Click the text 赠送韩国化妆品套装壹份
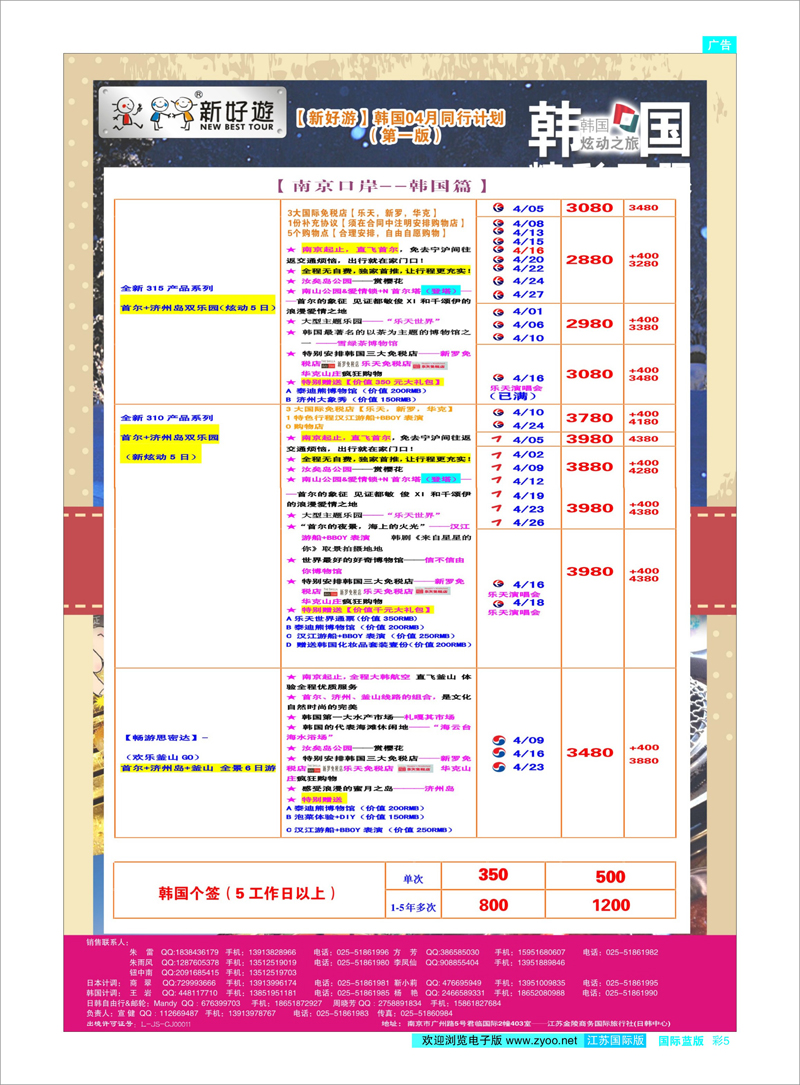Screen dimensions: 800x1085 pyautogui.click(x=353, y=645)
